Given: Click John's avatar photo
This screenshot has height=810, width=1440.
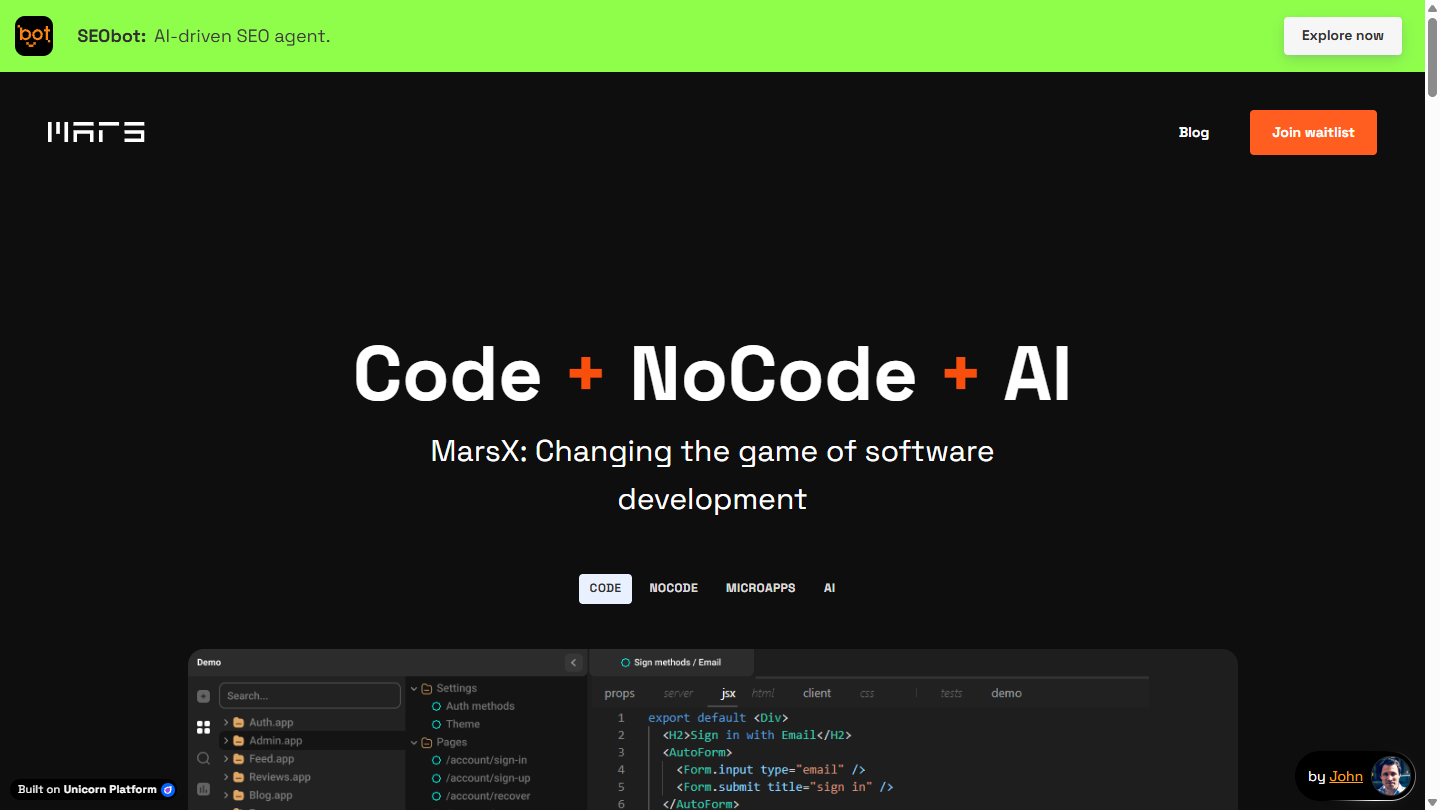Looking at the screenshot, I should [x=1391, y=776].
